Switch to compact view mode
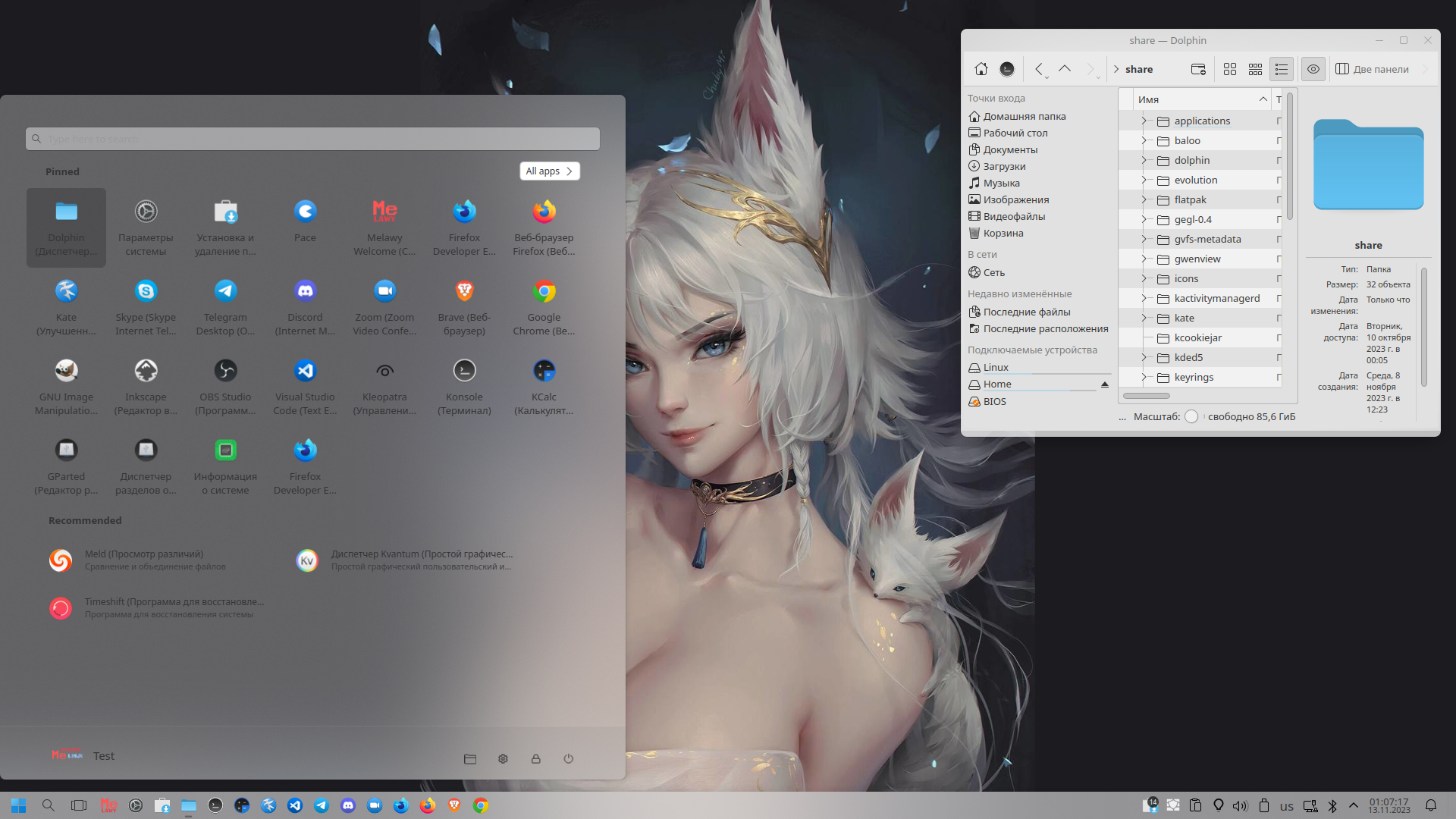The width and height of the screenshot is (1456, 819). pos(1256,69)
